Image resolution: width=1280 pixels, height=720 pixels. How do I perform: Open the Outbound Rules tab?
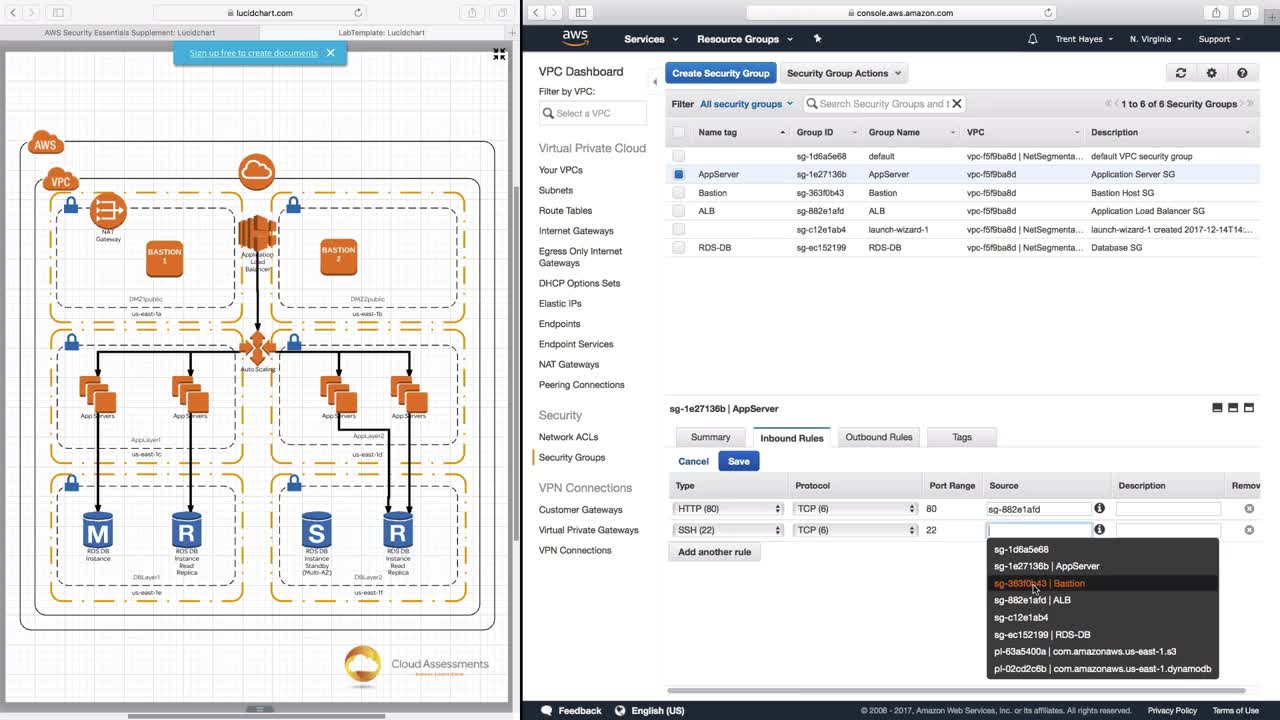coord(879,437)
